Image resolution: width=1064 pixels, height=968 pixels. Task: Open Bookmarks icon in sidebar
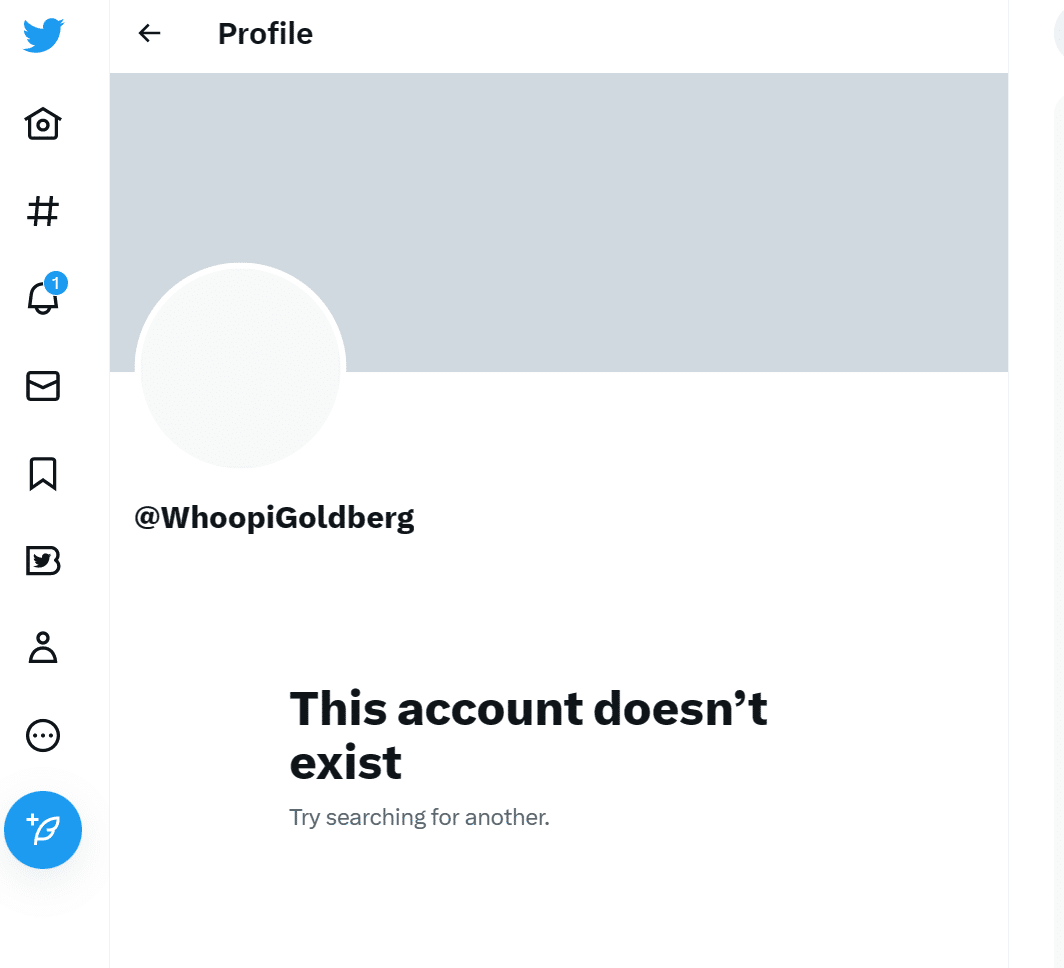coord(43,473)
